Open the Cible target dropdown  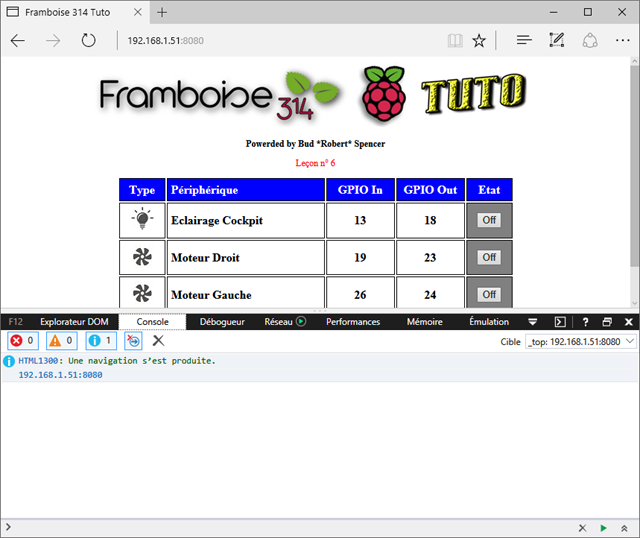580,341
